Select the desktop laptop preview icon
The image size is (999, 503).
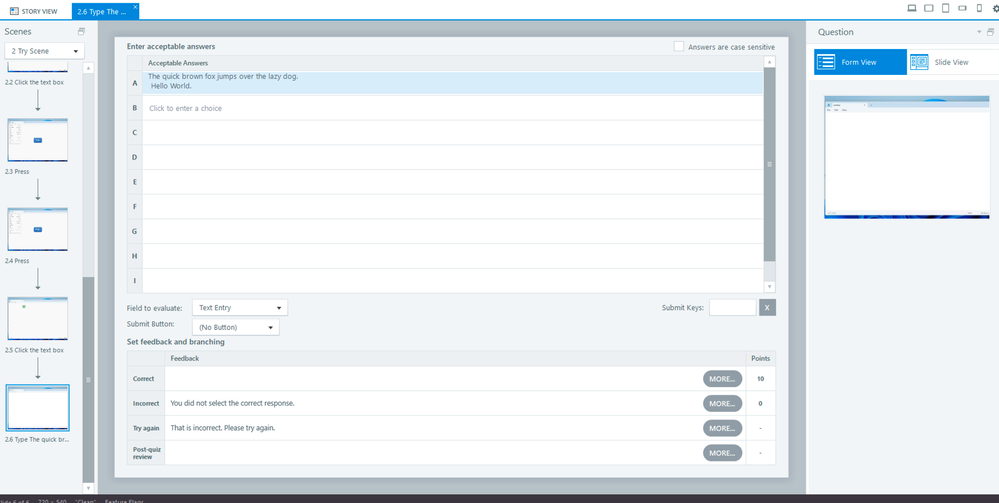pos(912,8)
